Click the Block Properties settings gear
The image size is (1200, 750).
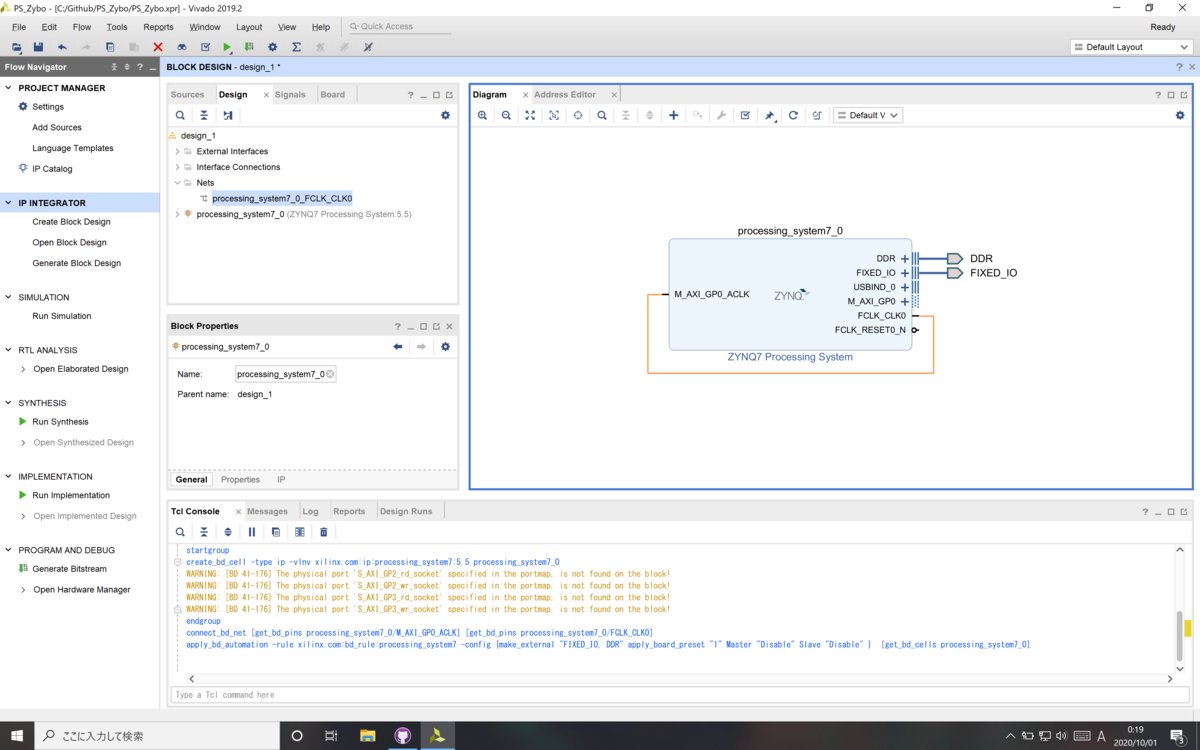point(446,347)
